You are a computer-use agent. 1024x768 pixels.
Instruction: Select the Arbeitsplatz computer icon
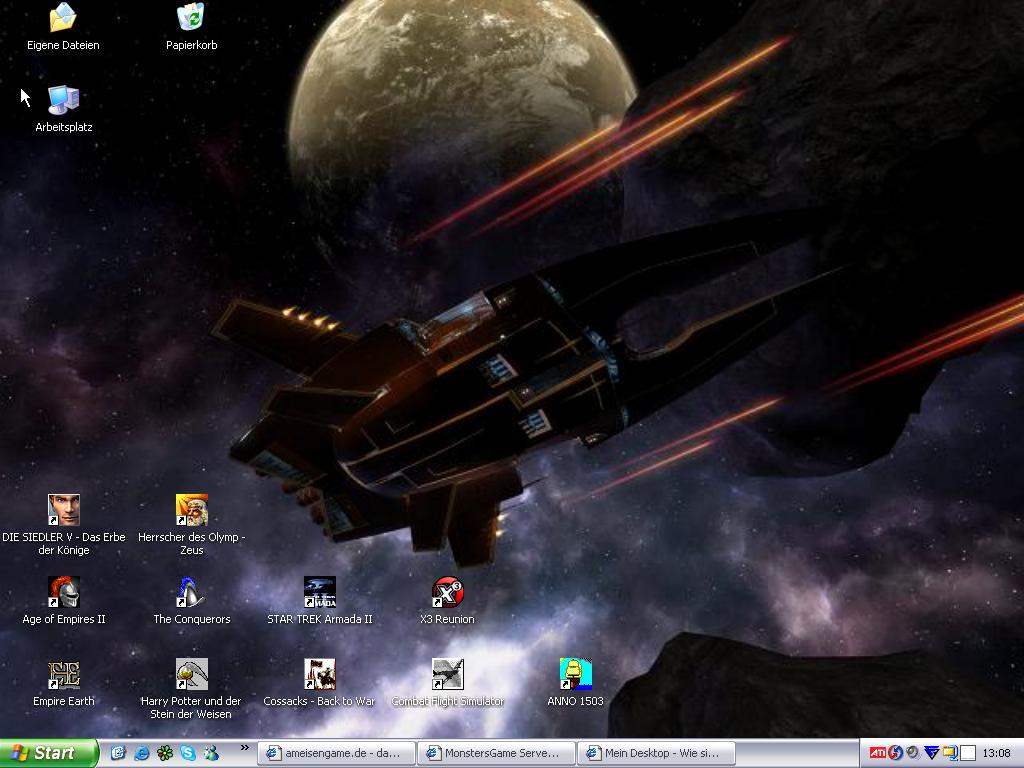tap(63, 99)
